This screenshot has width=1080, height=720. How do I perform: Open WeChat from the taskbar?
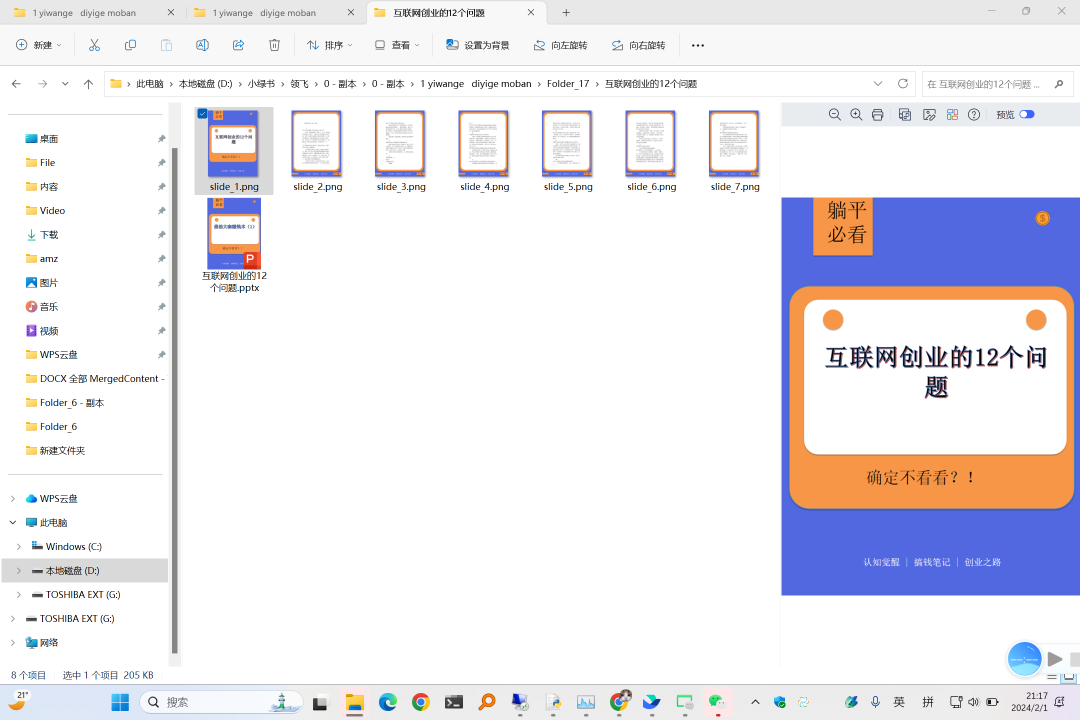(717, 702)
